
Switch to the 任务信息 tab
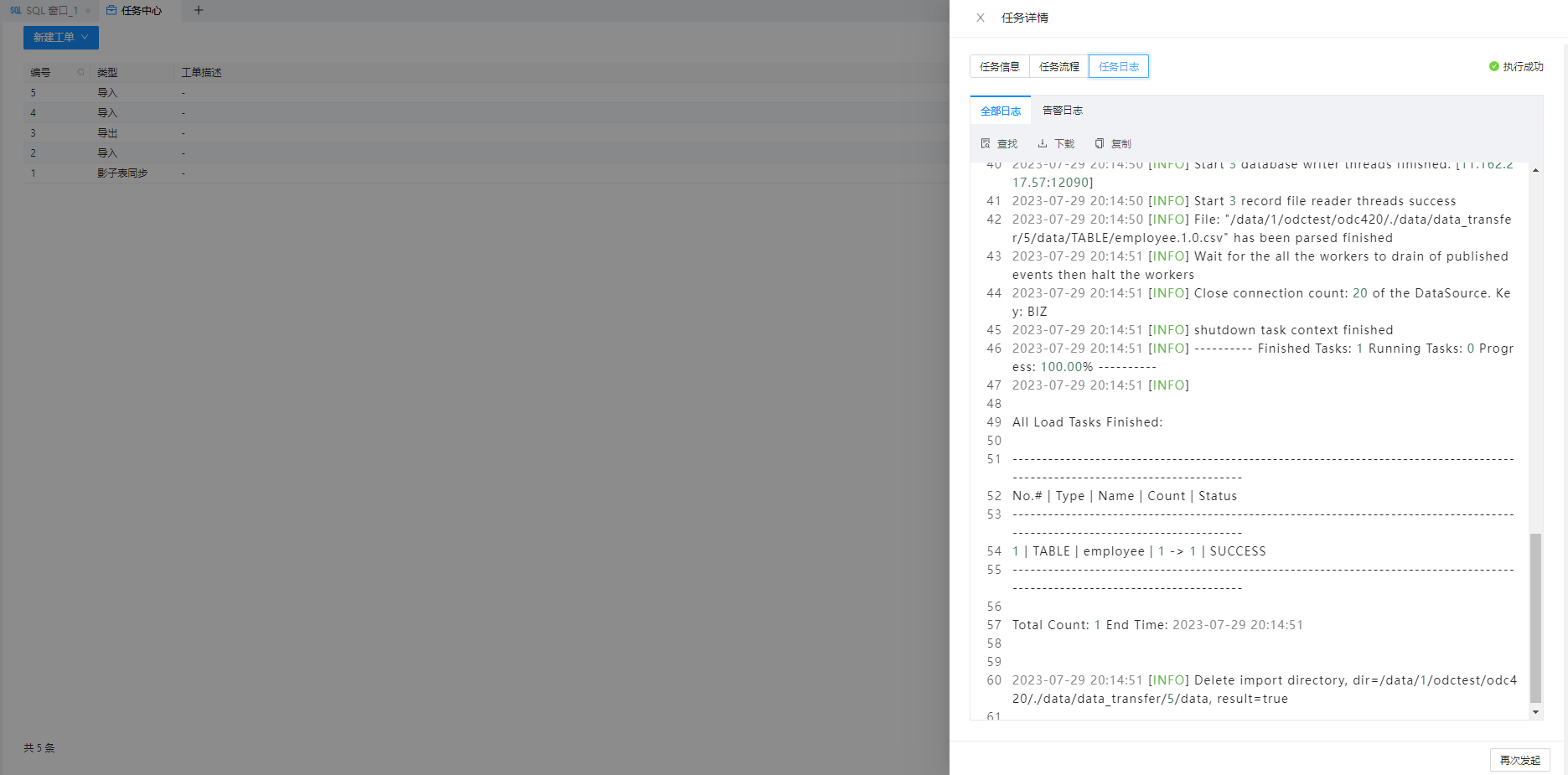click(1000, 67)
